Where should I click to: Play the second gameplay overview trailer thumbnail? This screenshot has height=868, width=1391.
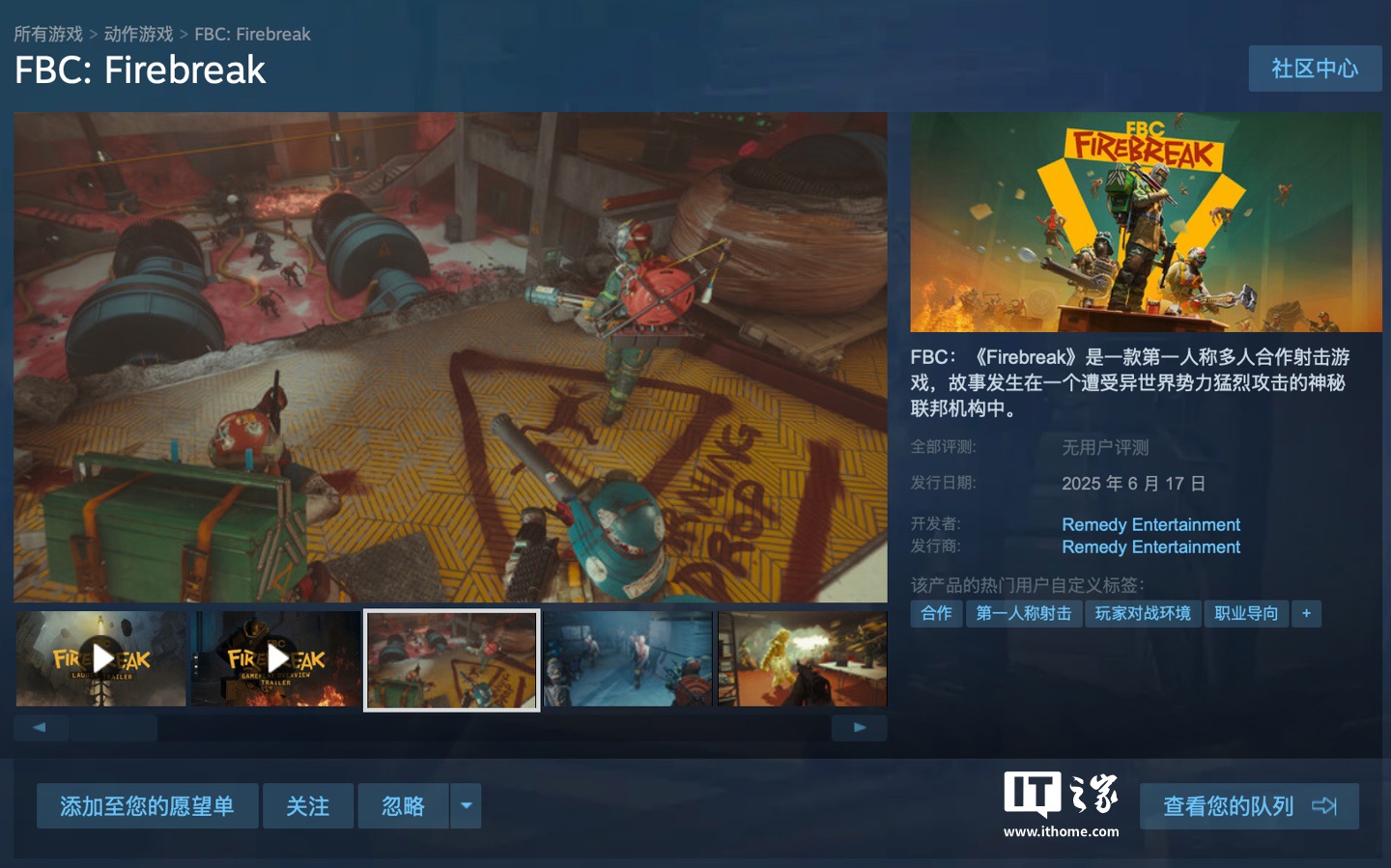tap(276, 659)
